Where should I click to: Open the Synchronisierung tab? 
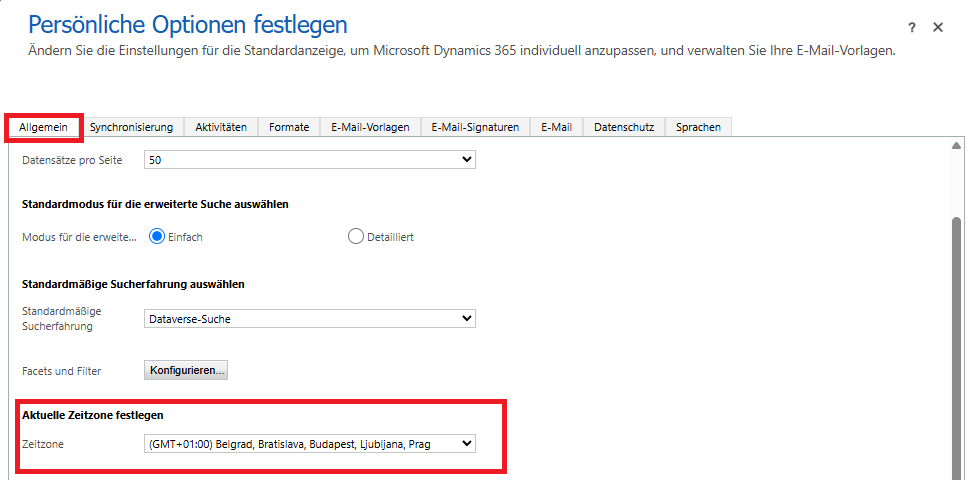(x=131, y=127)
